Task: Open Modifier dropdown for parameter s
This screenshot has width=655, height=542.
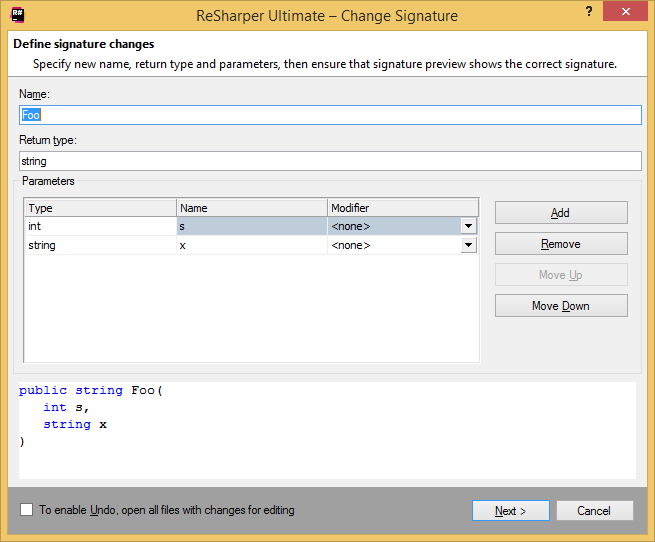Action: pos(467,227)
